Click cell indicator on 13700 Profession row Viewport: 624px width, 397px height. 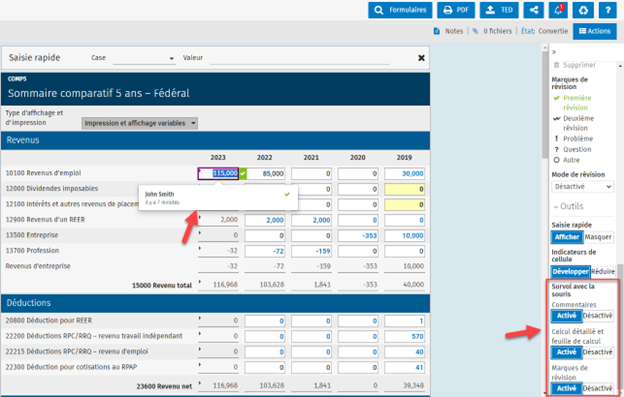coord(200,248)
